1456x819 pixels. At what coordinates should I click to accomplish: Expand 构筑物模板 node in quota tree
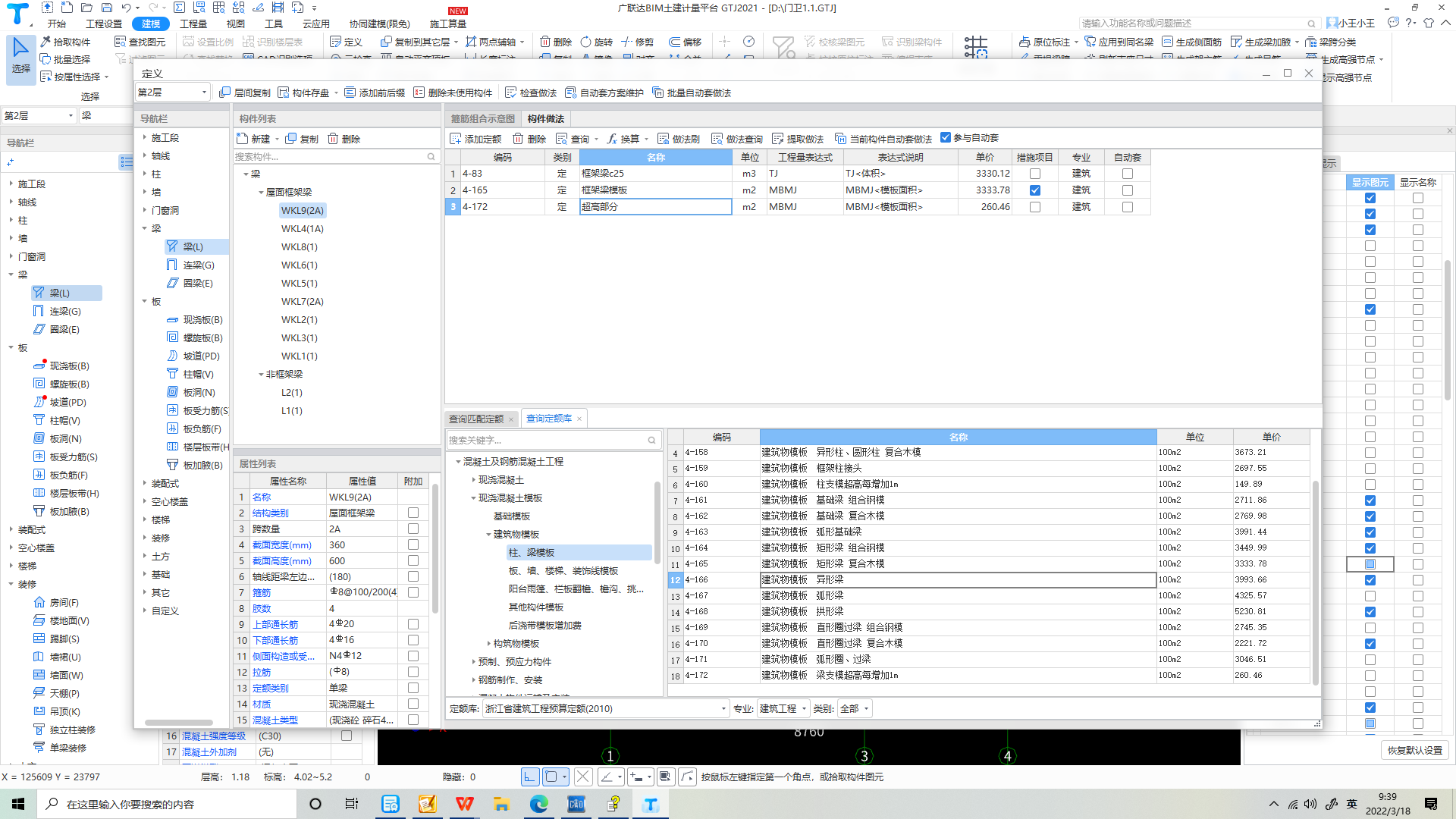pos(488,644)
